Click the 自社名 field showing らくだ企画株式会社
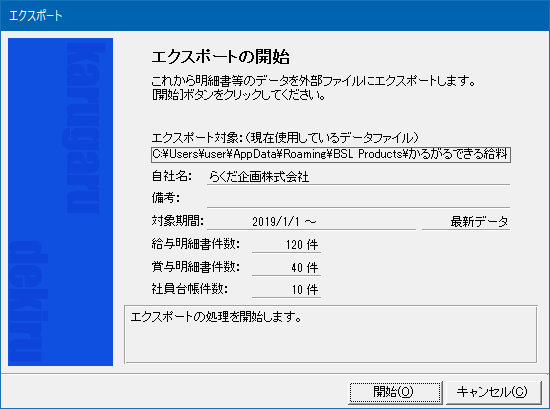Screen dimensions: 550x409 [x=358, y=176]
